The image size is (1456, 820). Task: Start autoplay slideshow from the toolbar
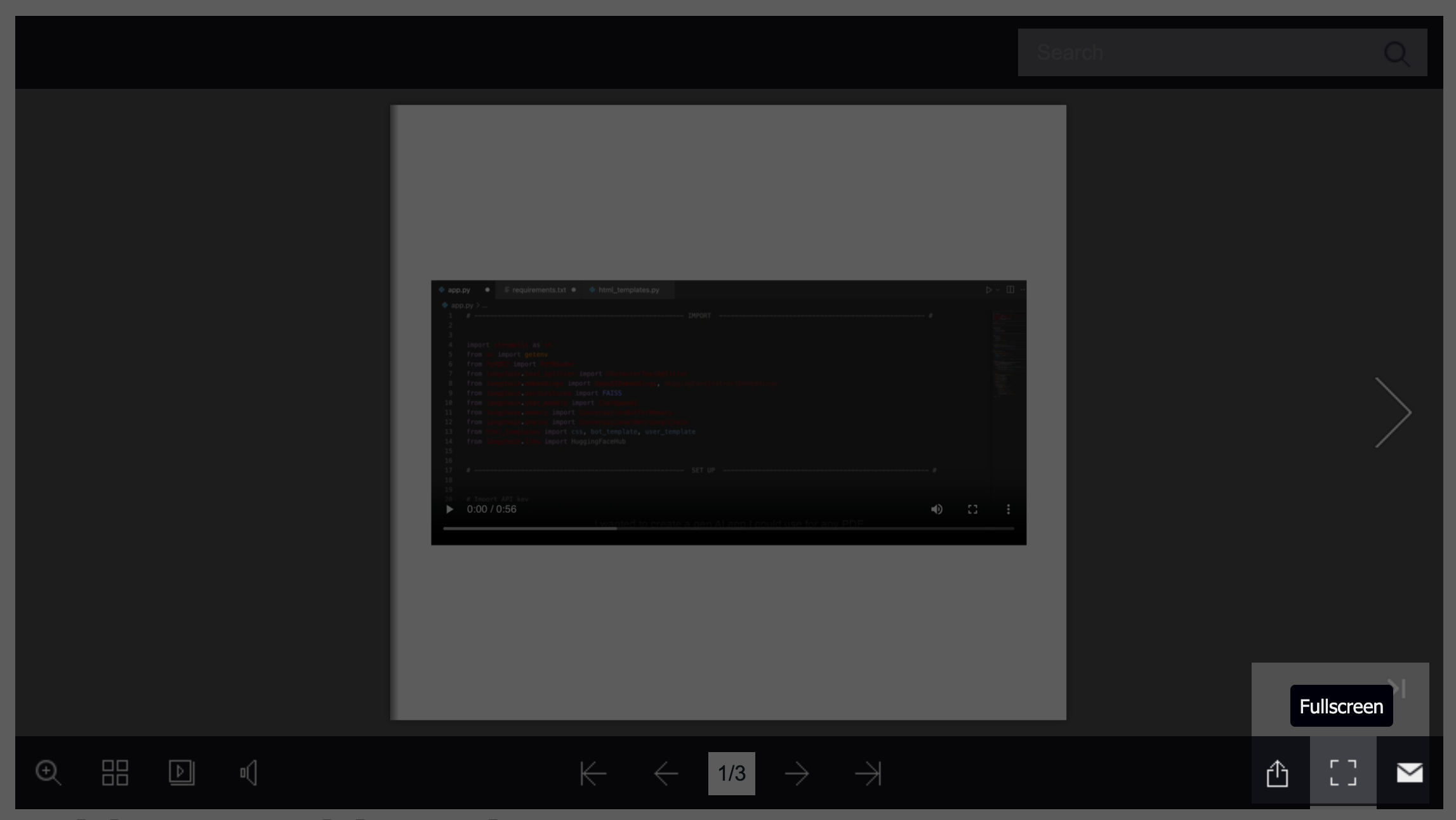pos(182,772)
